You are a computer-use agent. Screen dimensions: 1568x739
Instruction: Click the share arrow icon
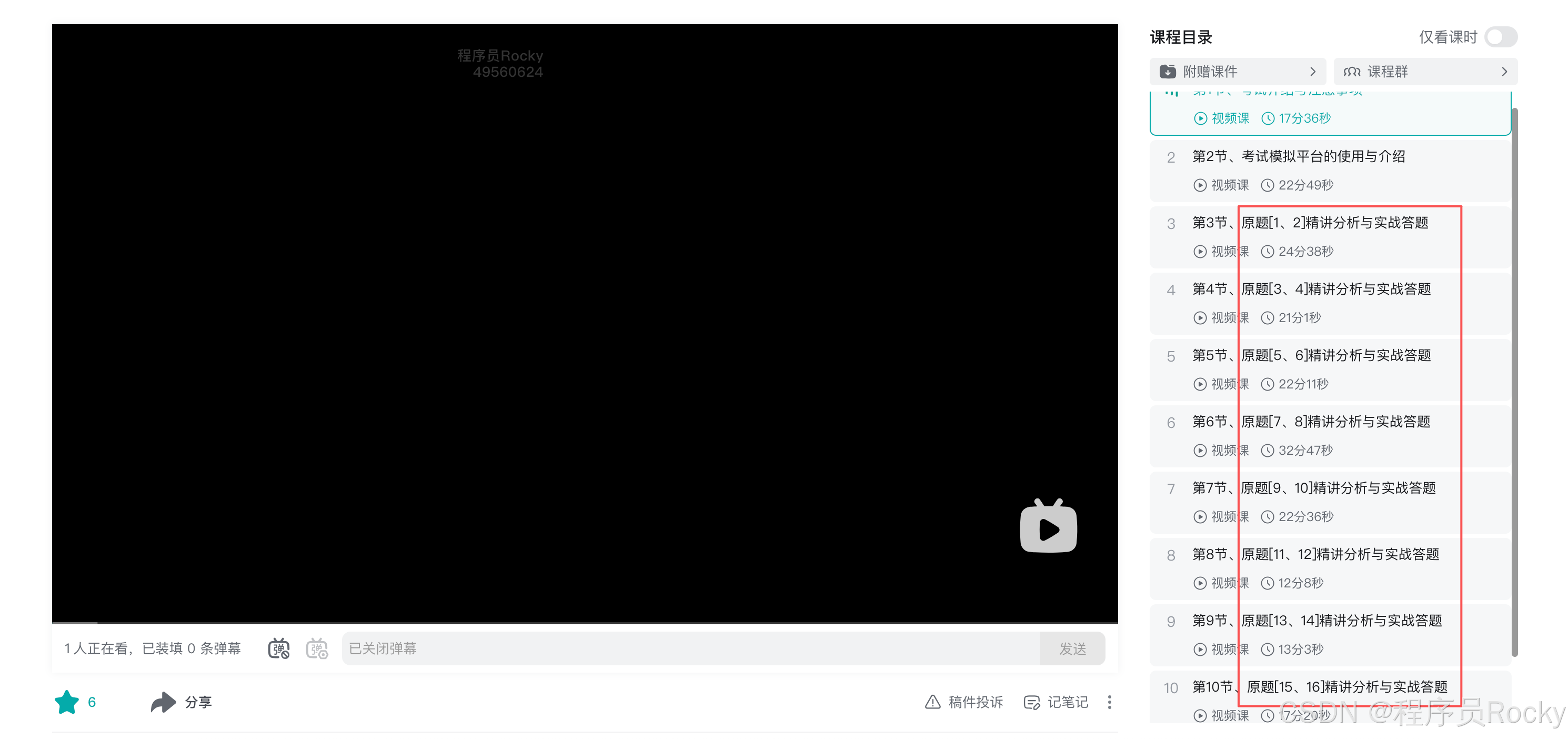163,702
